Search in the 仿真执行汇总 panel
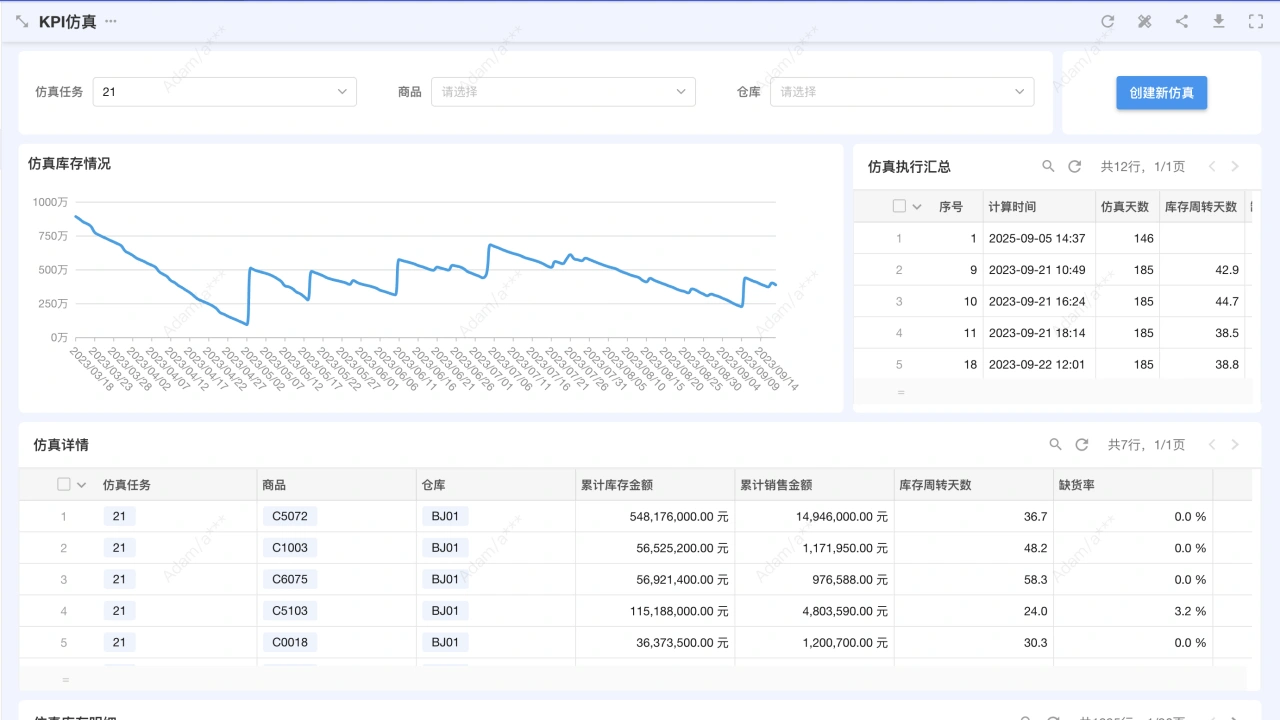Image resolution: width=1280 pixels, height=720 pixels. 1048,166
